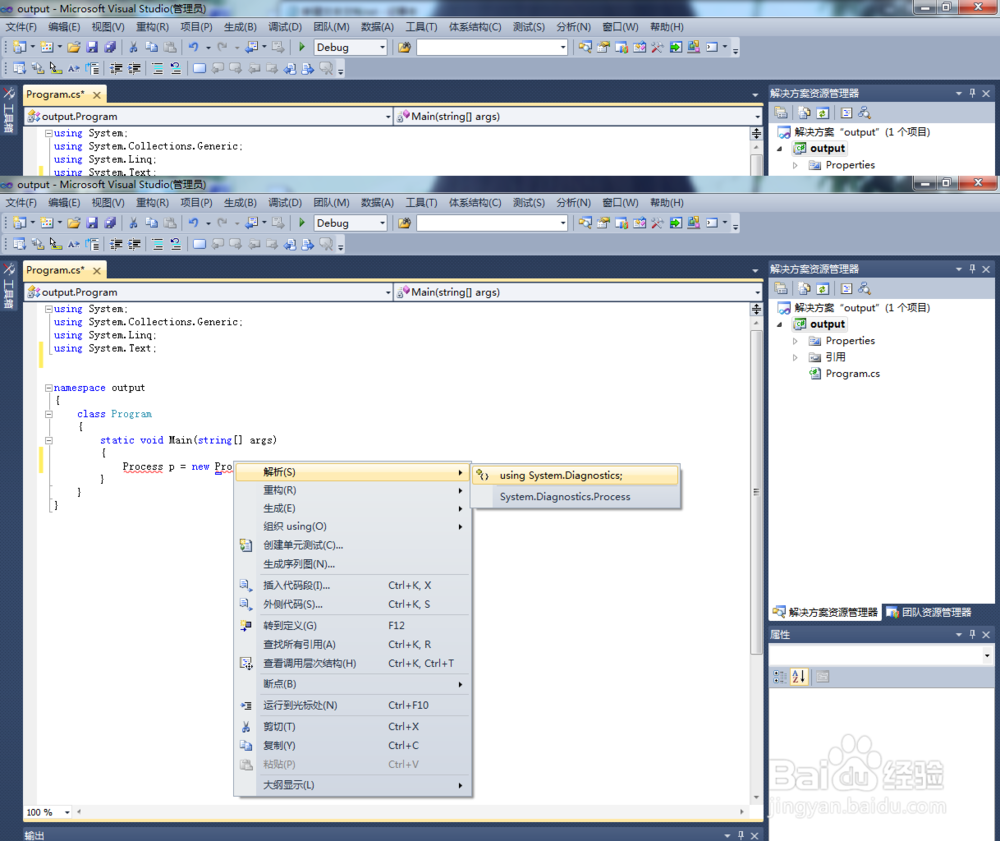
Task: Open Program.cs file in Solution Explorer
Action: [852, 374]
